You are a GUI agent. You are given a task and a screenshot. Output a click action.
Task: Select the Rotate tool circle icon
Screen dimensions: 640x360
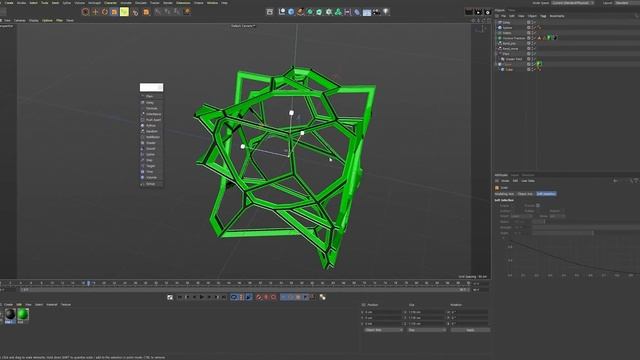(104, 12)
